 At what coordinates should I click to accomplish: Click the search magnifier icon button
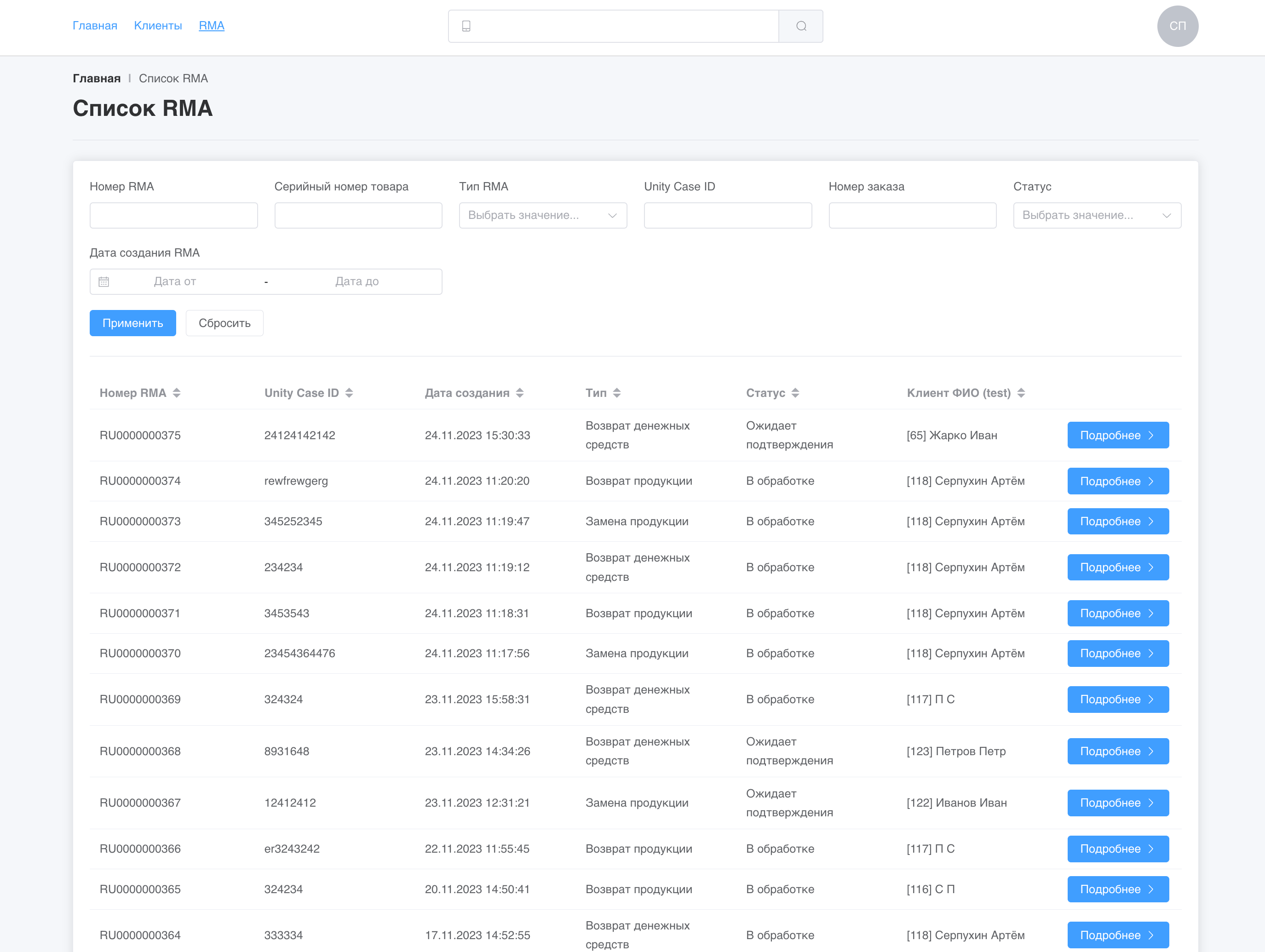(x=801, y=26)
